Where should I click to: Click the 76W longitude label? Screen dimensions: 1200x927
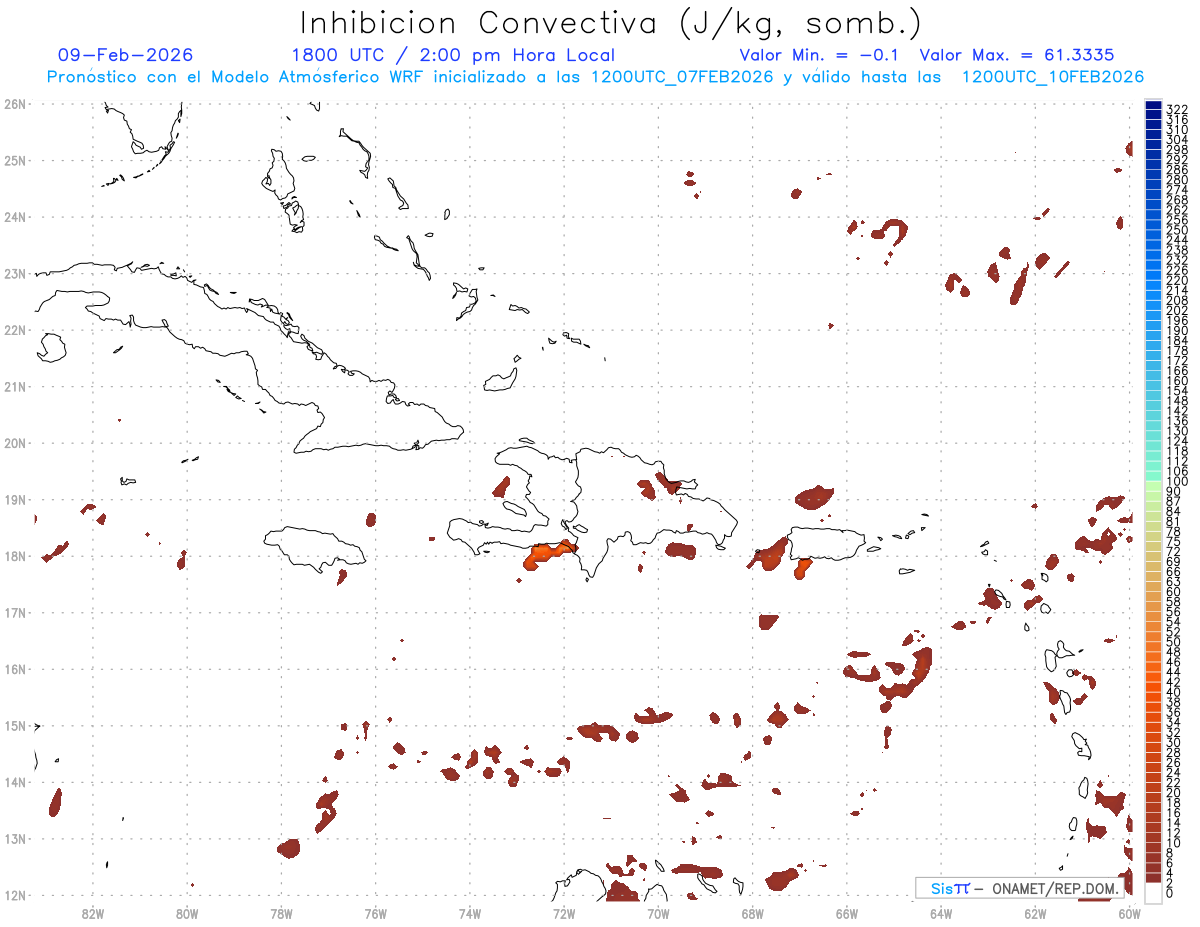point(376,912)
